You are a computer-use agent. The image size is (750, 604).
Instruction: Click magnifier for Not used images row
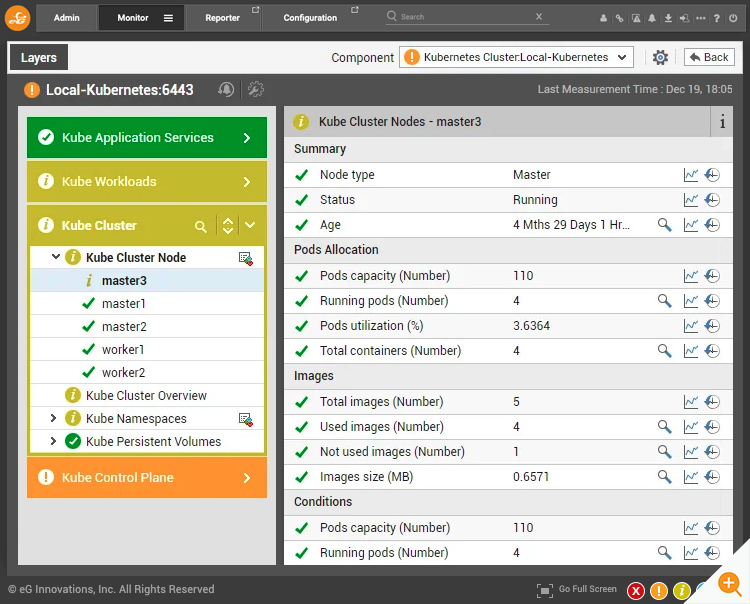click(x=664, y=451)
